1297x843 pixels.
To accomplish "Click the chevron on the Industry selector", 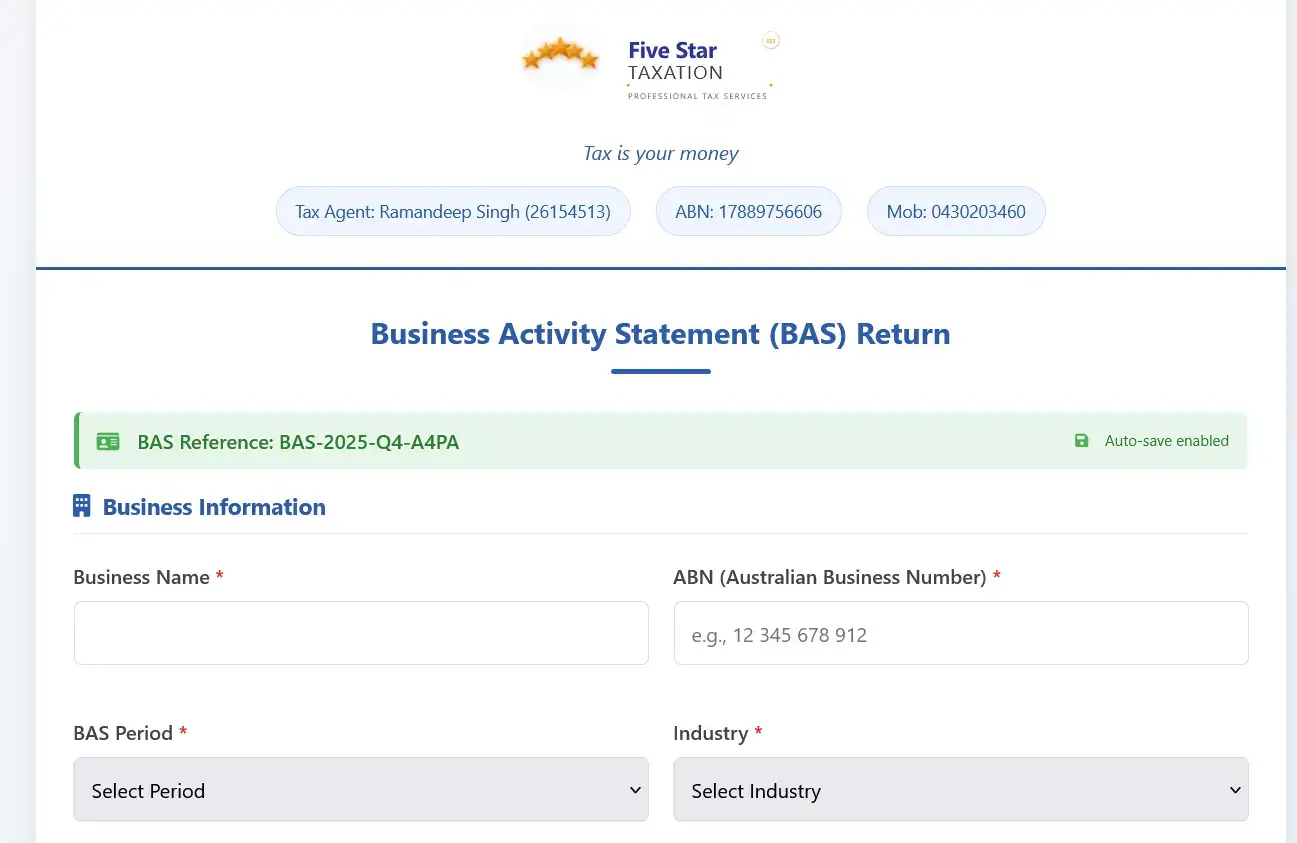I will (x=1234, y=789).
